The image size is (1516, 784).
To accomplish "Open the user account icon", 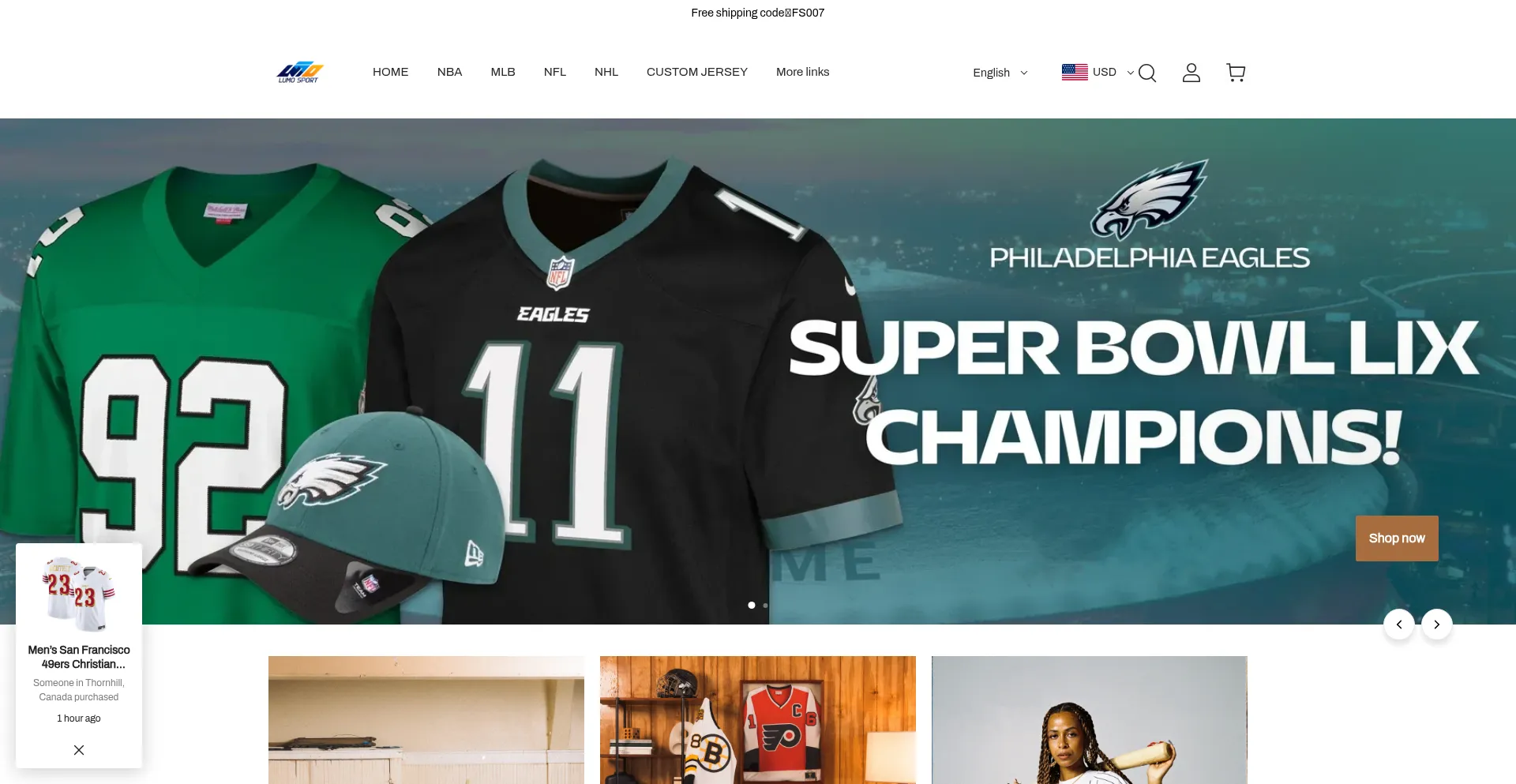I will click(1191, 73).
